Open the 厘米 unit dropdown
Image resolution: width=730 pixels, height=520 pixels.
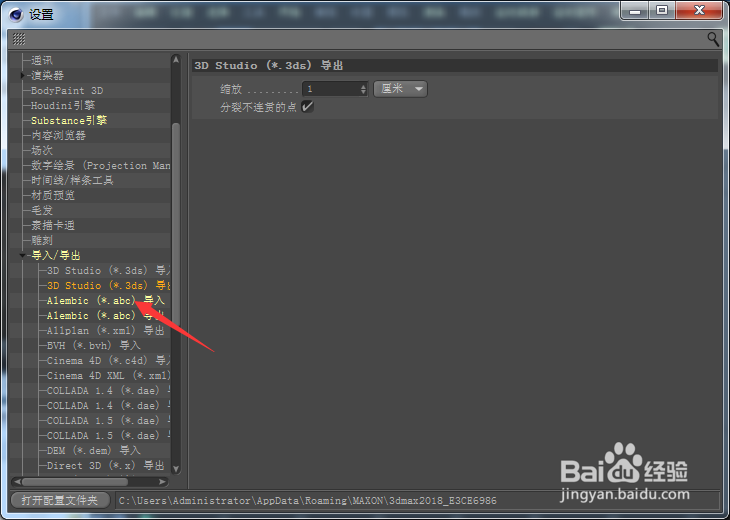[400, 88]
